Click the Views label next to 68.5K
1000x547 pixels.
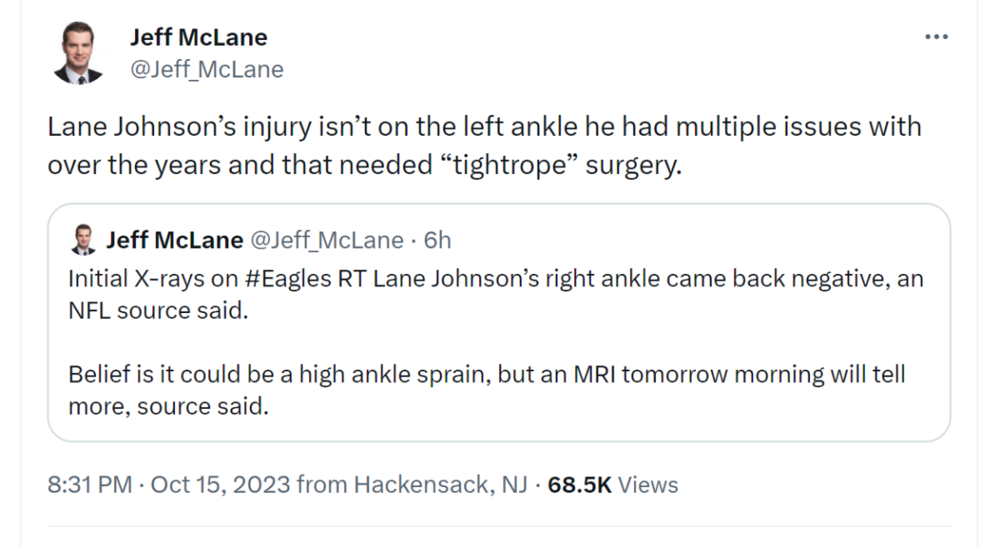(x=648, y=485)
